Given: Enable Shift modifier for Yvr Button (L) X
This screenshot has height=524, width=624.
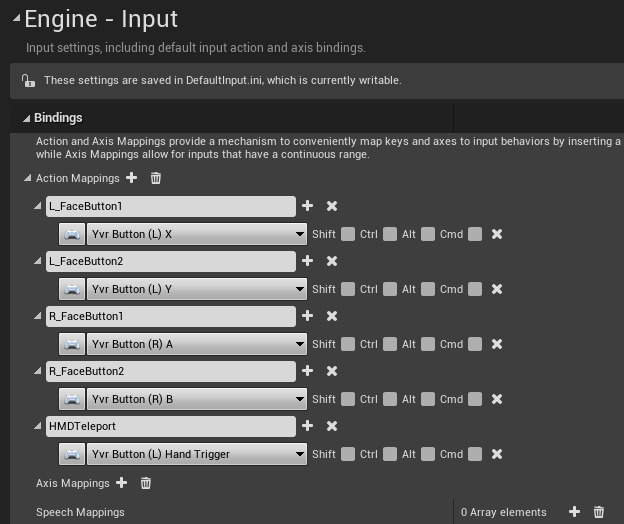Looking at the screenshot, I should click(x=347, y=234).
